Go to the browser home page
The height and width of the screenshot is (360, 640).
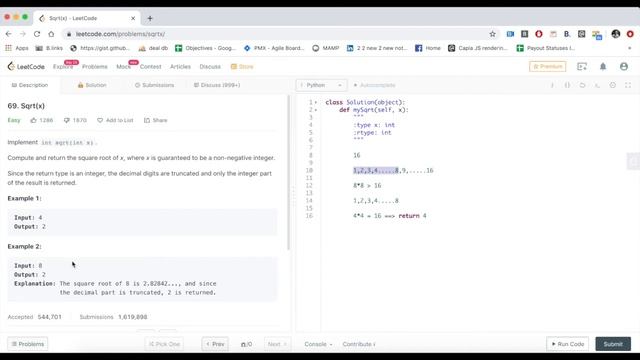(51, 34)
